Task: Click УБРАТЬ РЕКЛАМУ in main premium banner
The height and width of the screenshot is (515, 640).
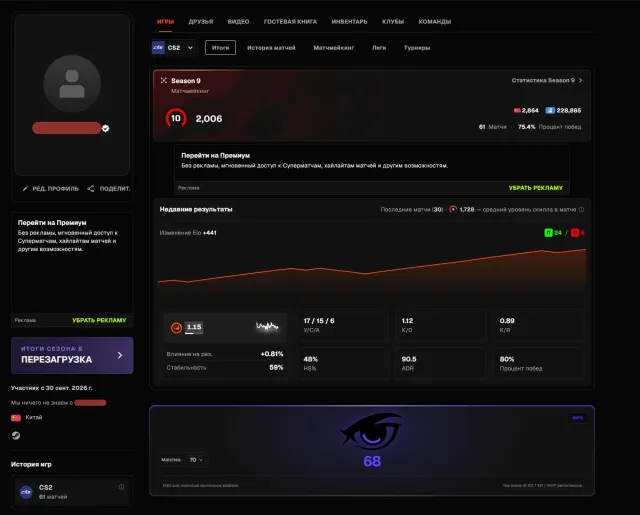Action: (536, 188)
